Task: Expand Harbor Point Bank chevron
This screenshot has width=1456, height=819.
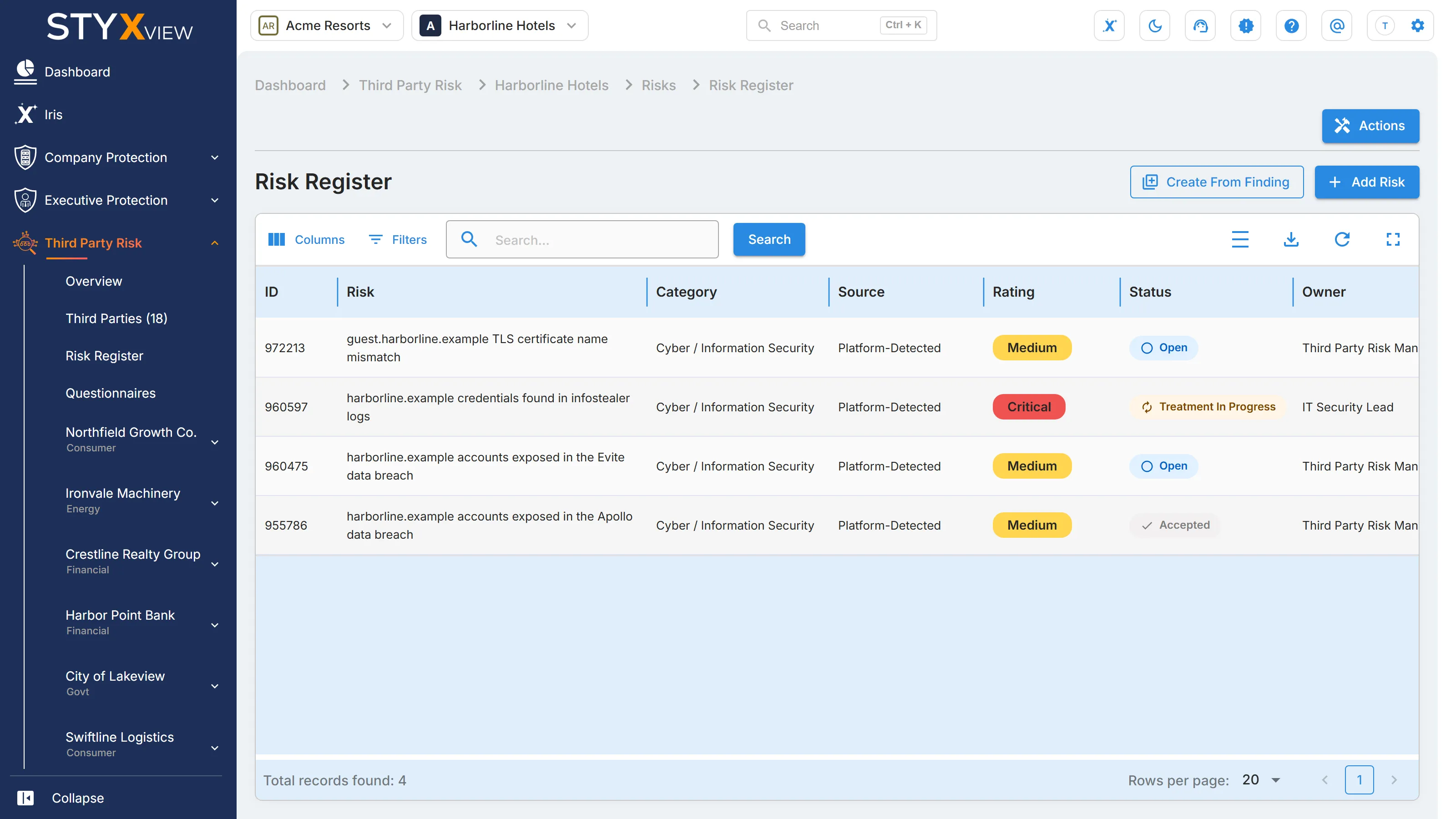Action: click(215, 625)
